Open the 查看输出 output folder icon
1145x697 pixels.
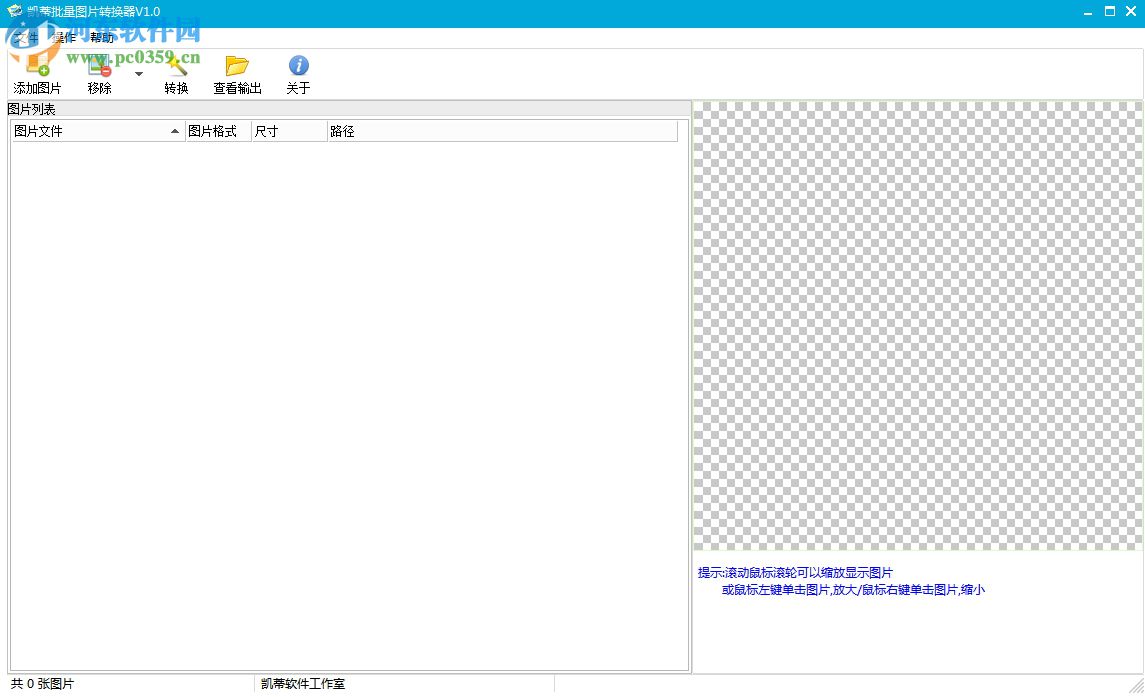pos(237,65)
